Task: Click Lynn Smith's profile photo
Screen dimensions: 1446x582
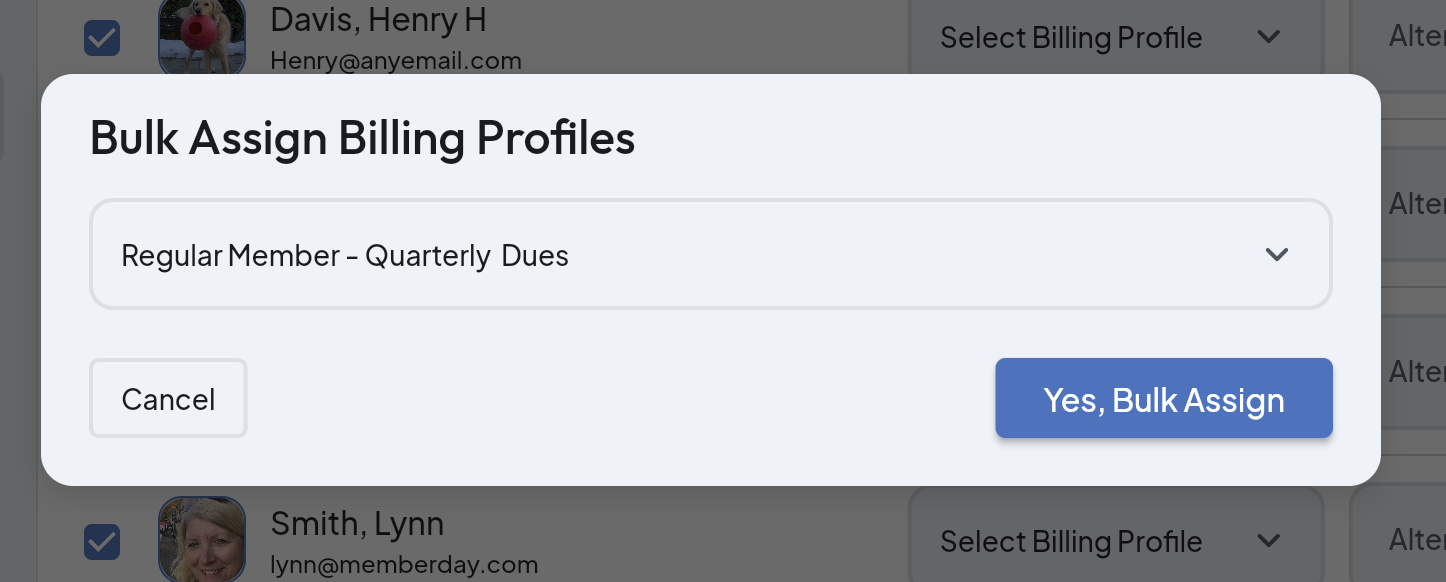Action: click(x=202, y=540)
